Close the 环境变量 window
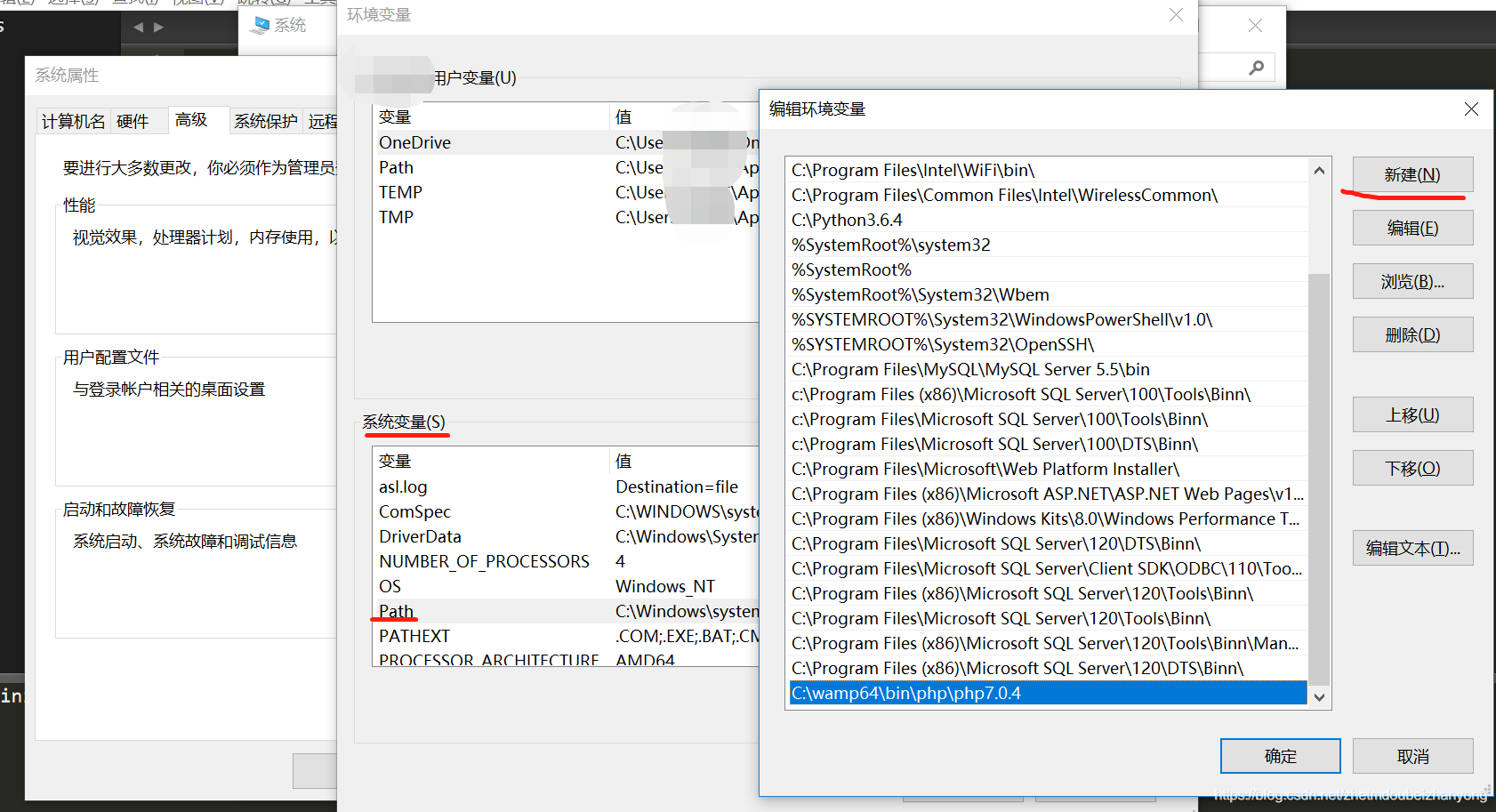This screenshot has height=812, width=1496. 1176,14
